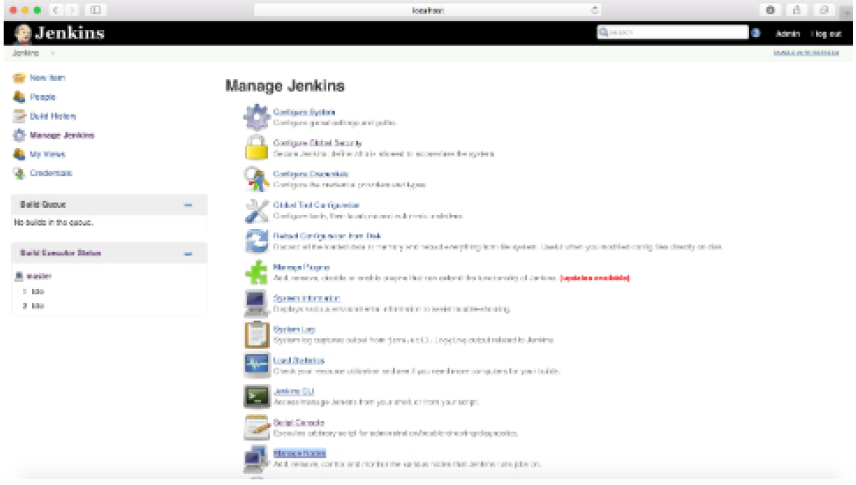
Task: Open the System Log link
Action: 294,329
